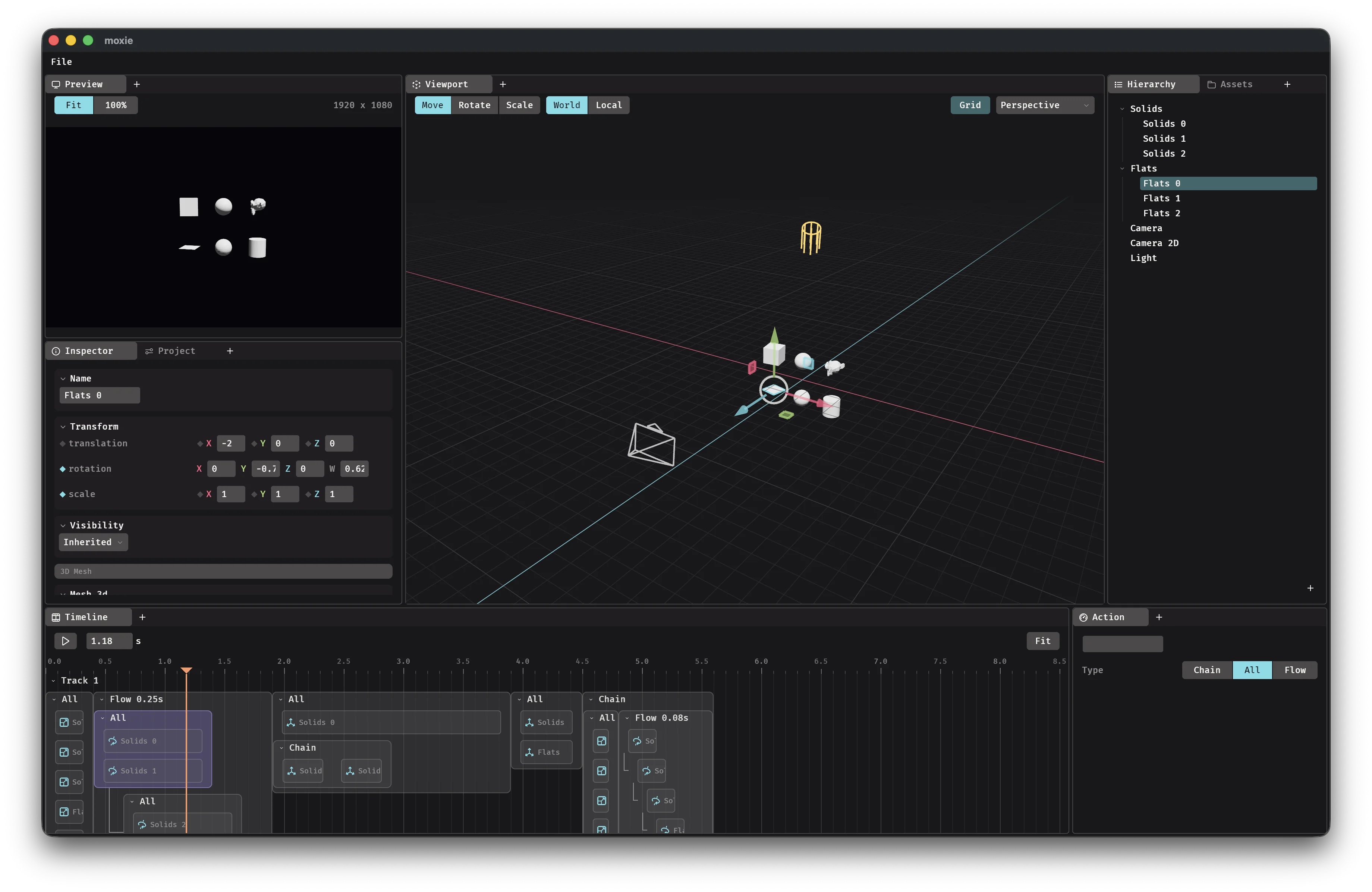Click the Viewport tab crosshair icon
This screenshot has height=892, width=1372.
coord(416,84)
